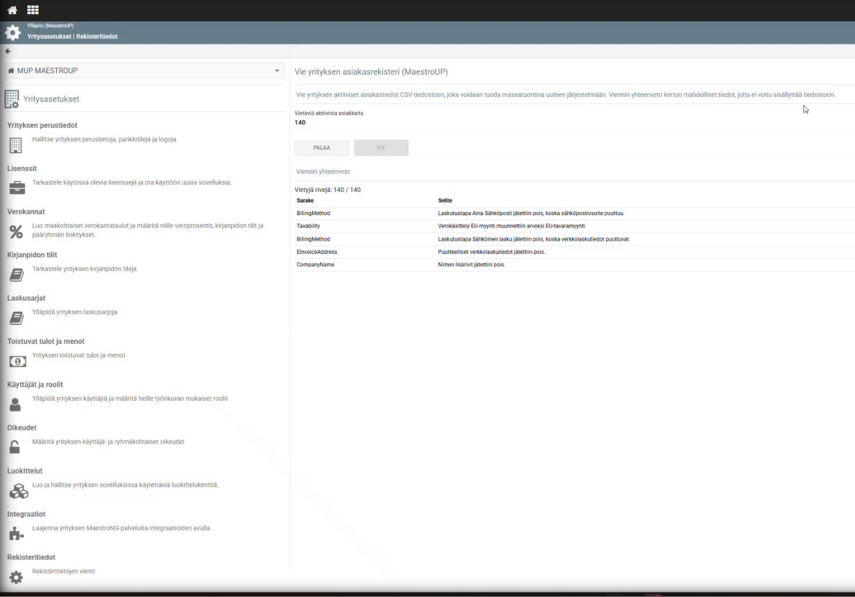Go to the home icon in top bar
The height and width of the screenshot is (597, 855).
click(12, 10)
